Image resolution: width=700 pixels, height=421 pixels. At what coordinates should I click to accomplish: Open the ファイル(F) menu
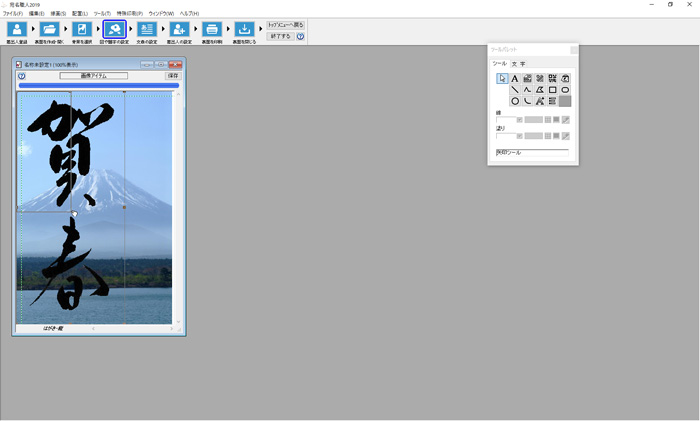pos(12,13)
